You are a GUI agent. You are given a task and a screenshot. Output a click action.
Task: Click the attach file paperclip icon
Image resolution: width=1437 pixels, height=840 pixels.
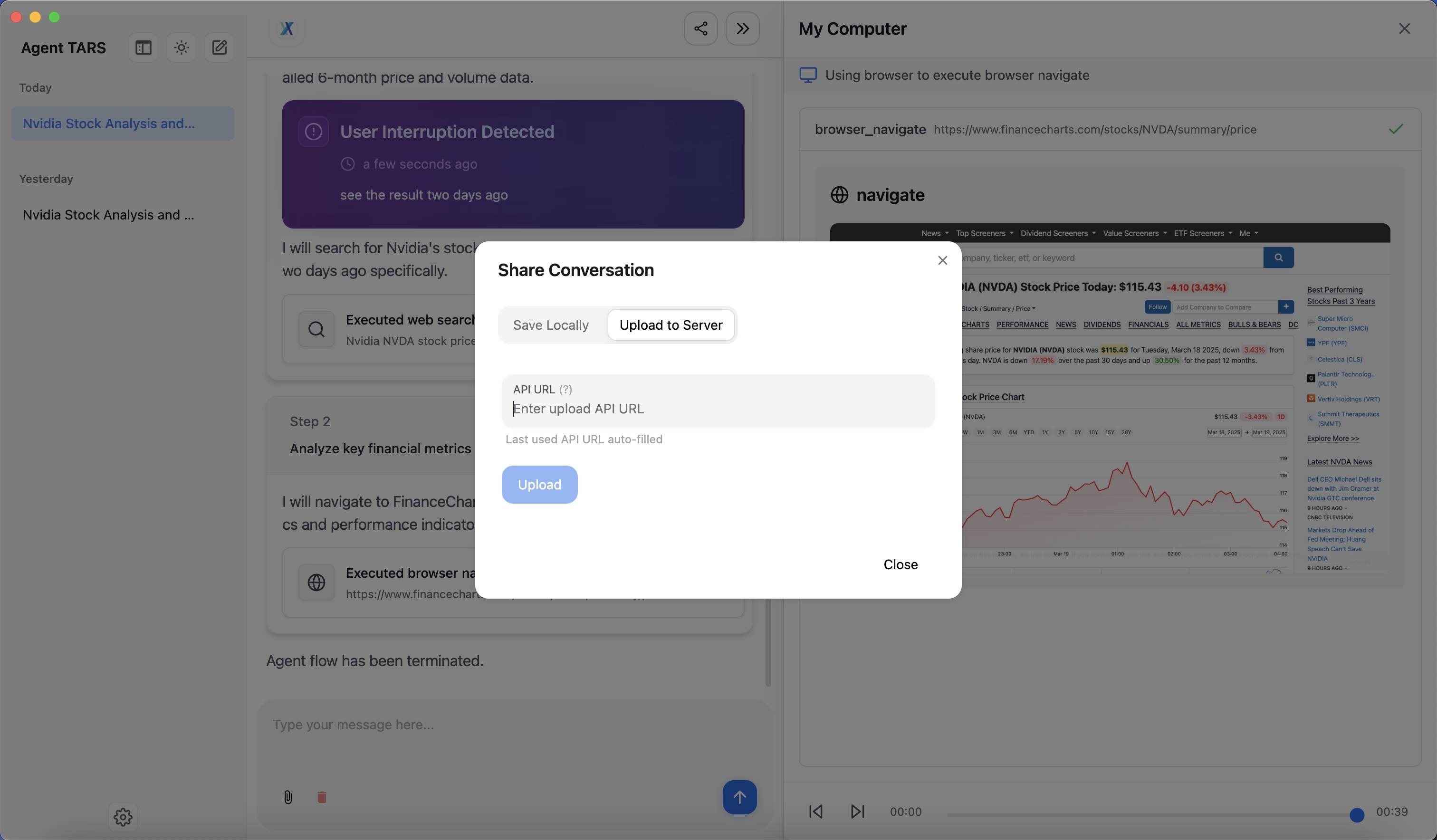[288, 797]
